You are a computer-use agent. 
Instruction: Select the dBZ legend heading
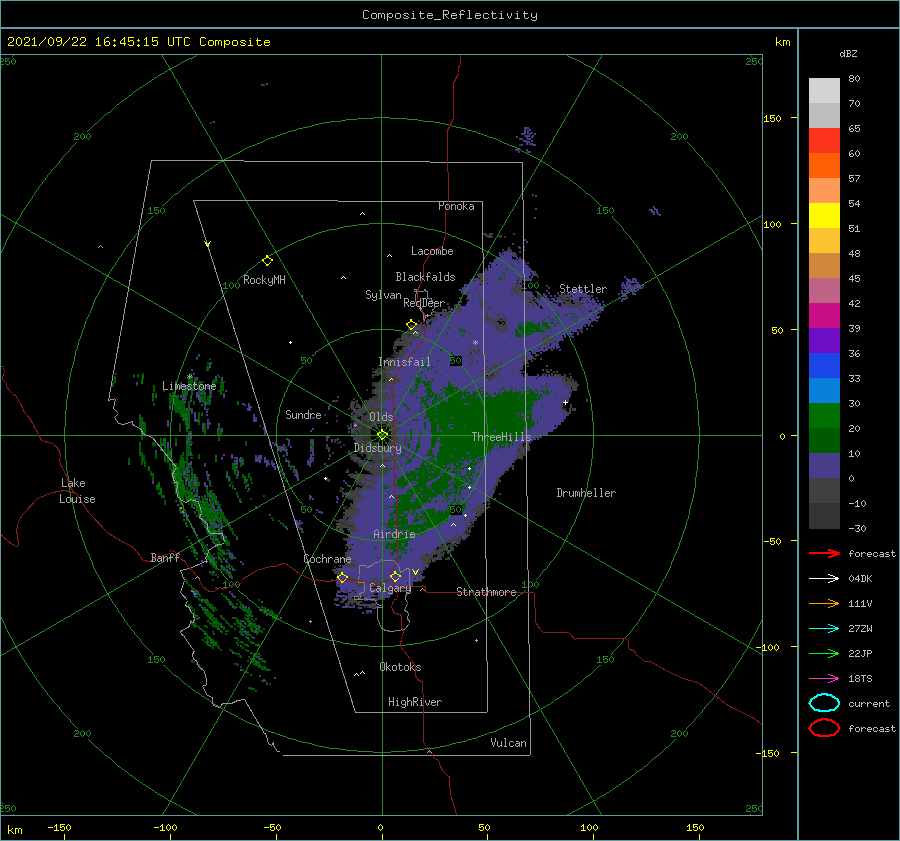pos(848,54)
